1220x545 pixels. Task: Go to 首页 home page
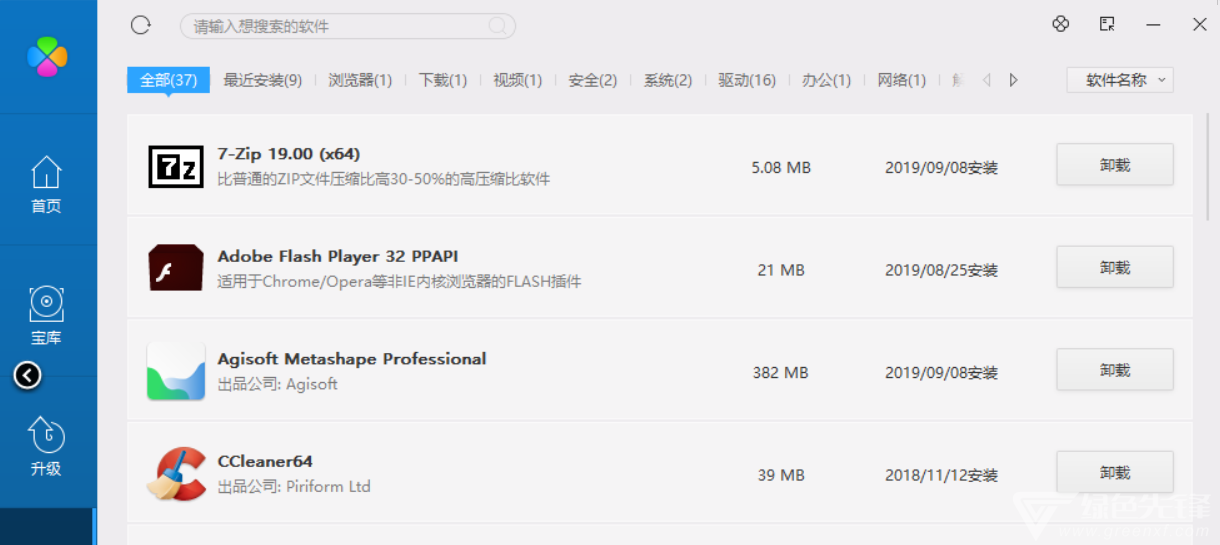46,186
